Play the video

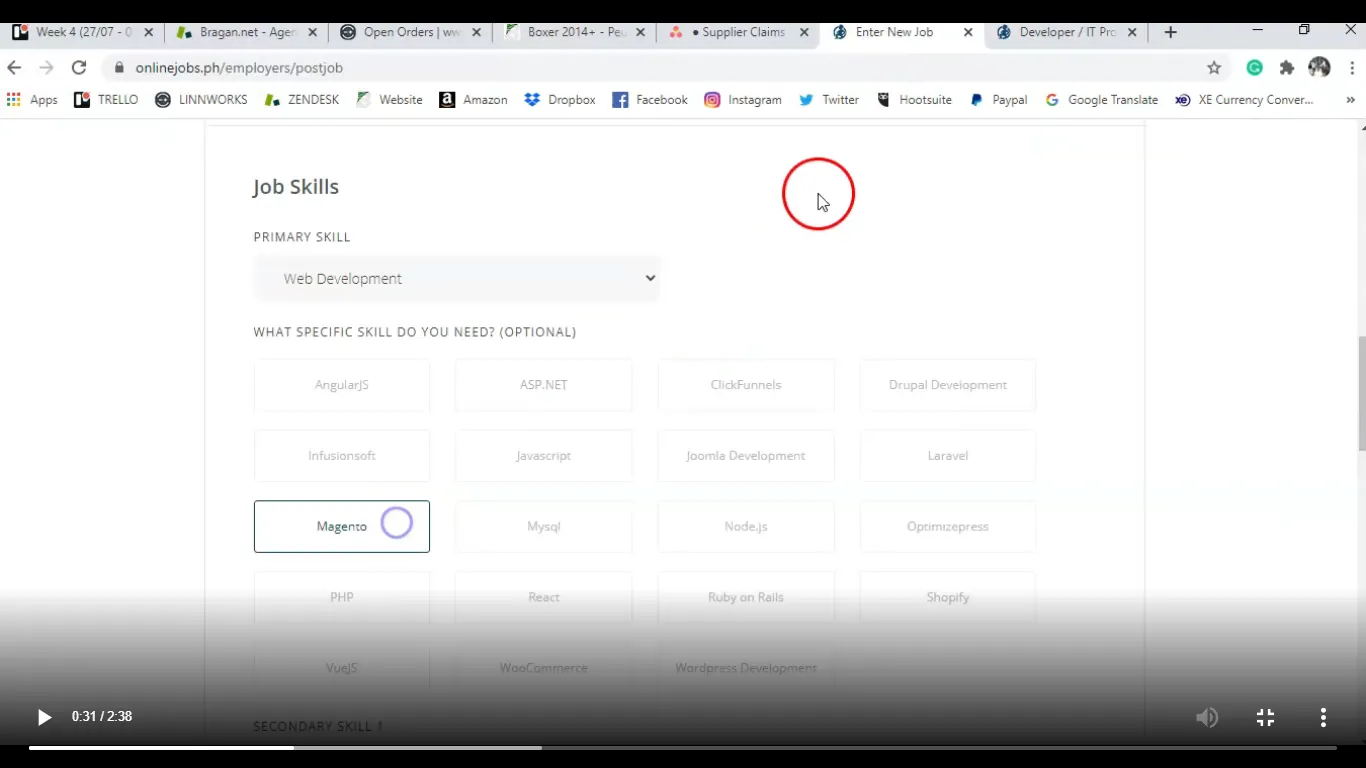coord(43,717)
